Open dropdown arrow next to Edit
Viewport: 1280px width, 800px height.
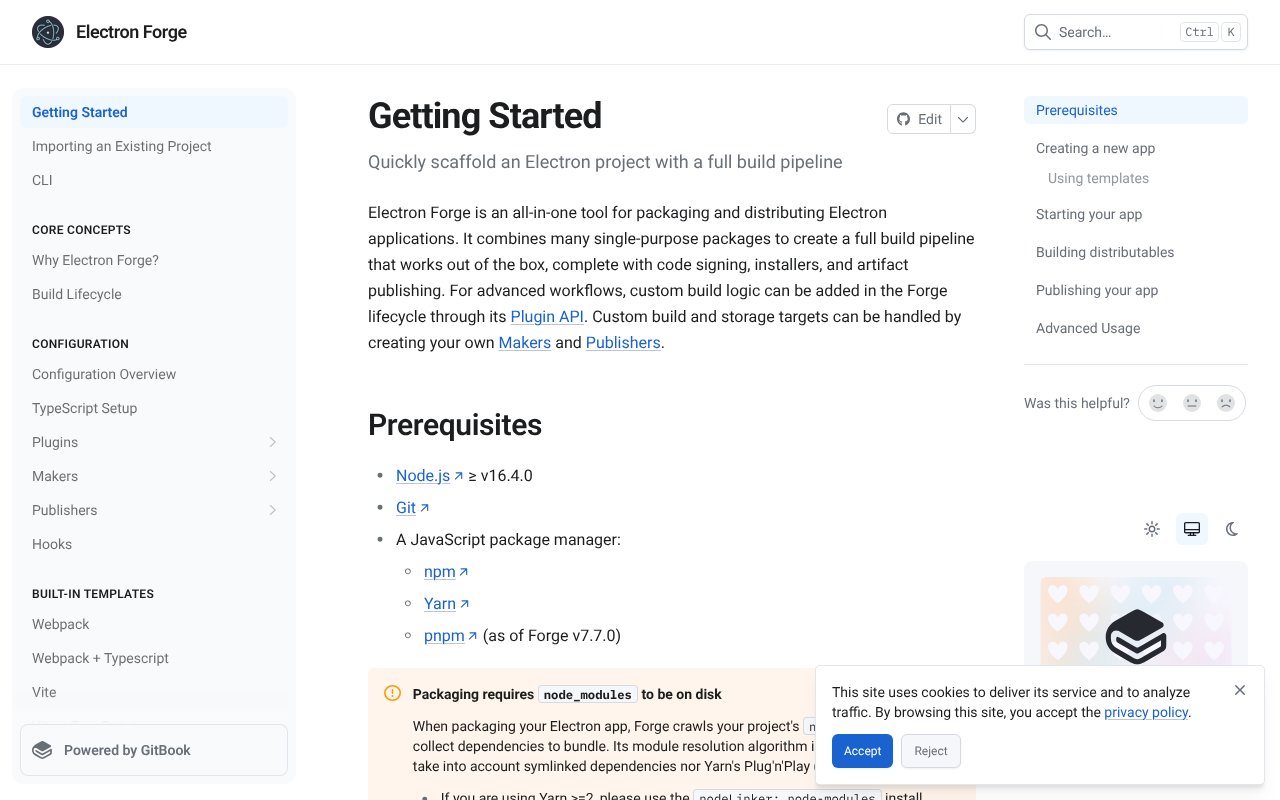pos(963,119)
